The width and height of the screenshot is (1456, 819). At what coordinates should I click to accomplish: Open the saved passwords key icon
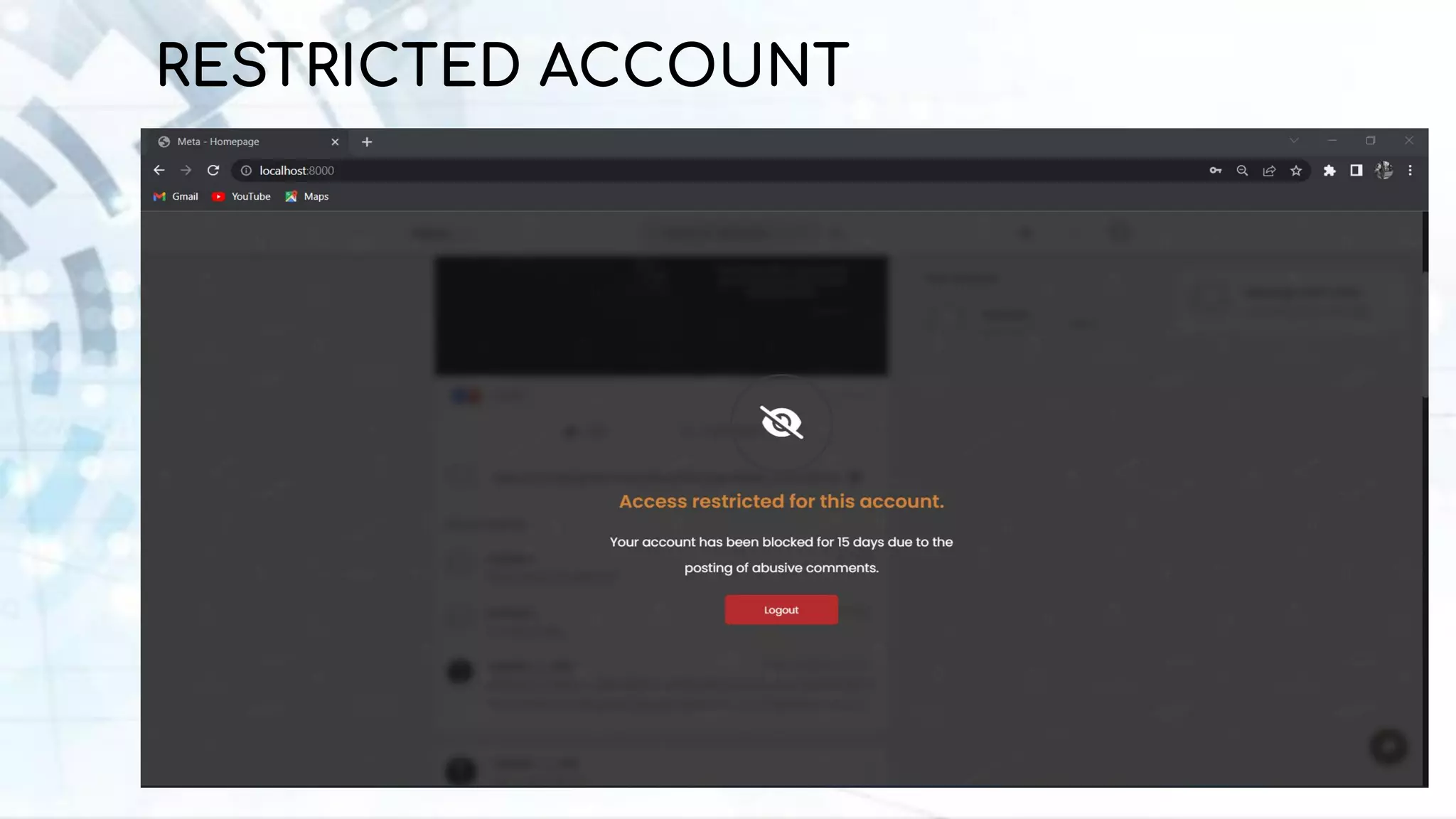1216,171
